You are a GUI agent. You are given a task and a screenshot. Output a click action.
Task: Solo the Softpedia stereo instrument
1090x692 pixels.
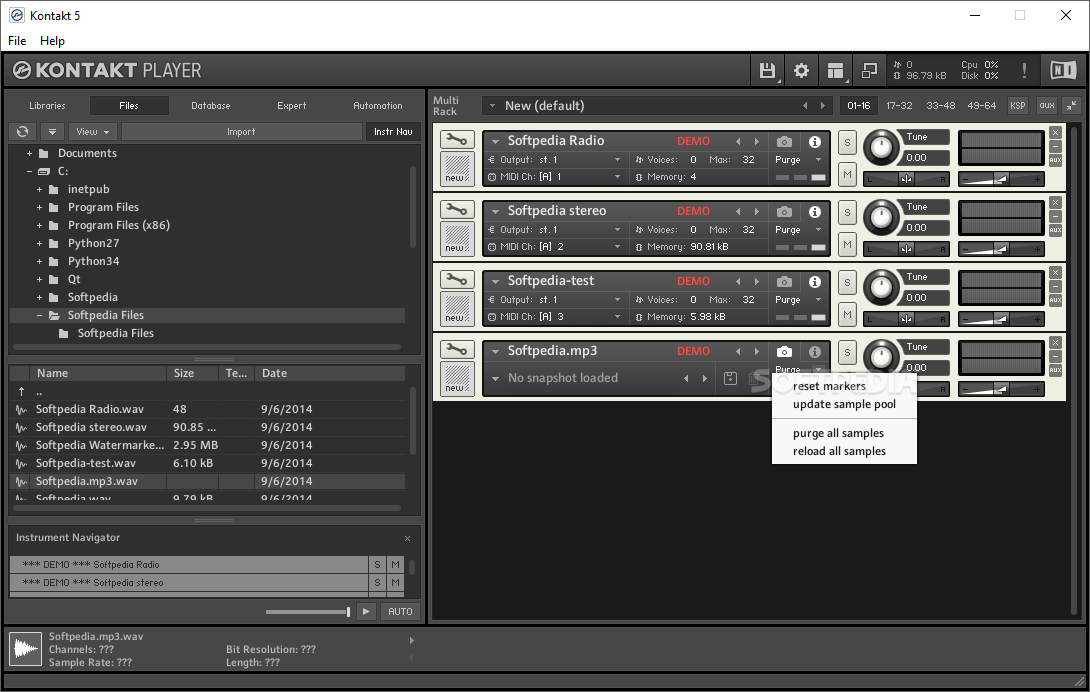[x=847, y=214]
